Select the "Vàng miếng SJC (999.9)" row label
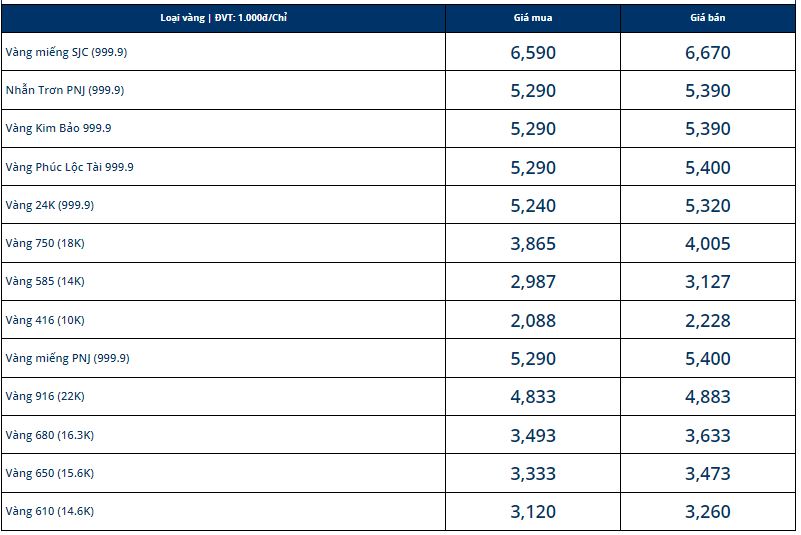Image resolution: width=801 pixels, height=535 pixels. pyautogui.click(x=66, y=52)
